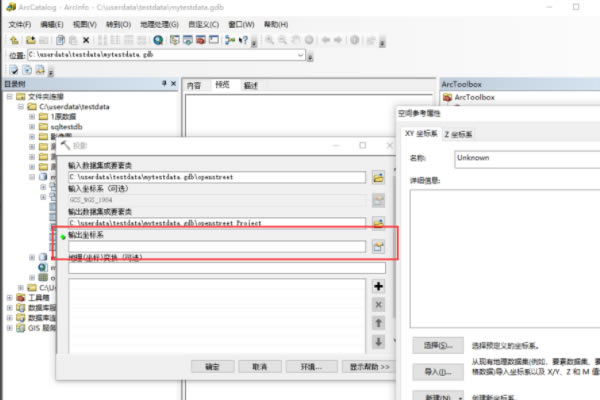Click the Go Forward arrow icon
This screenshot has height=400, width=600.
click(338, 40)
